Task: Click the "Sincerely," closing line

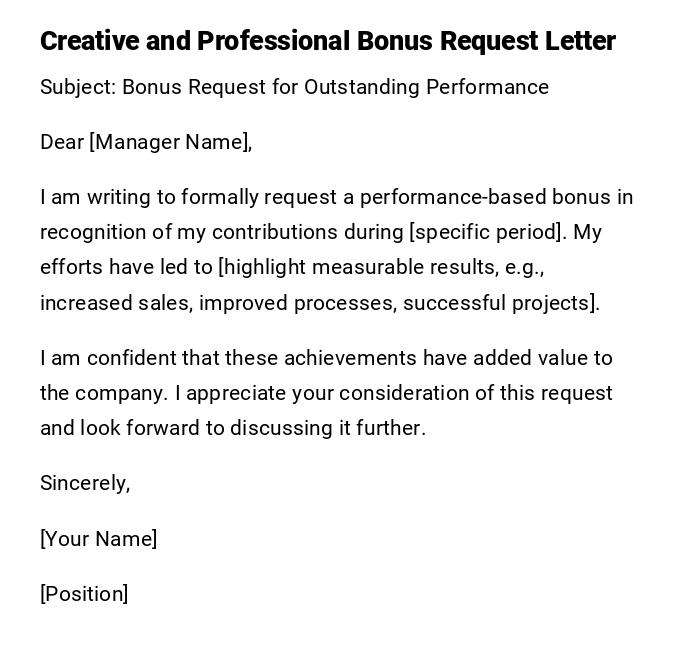Action: (85, 483)
